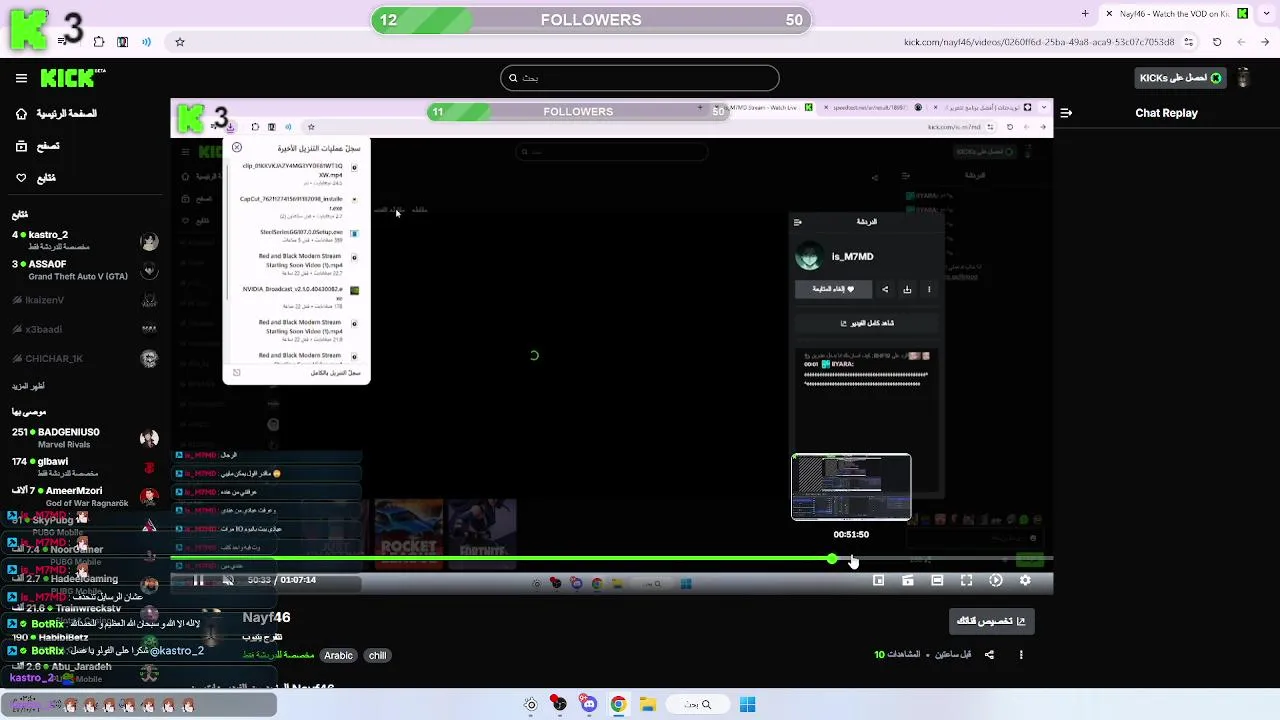Open Discord from the taskbar
This screenshot has width=1280, height=720.
coord(589,705)
